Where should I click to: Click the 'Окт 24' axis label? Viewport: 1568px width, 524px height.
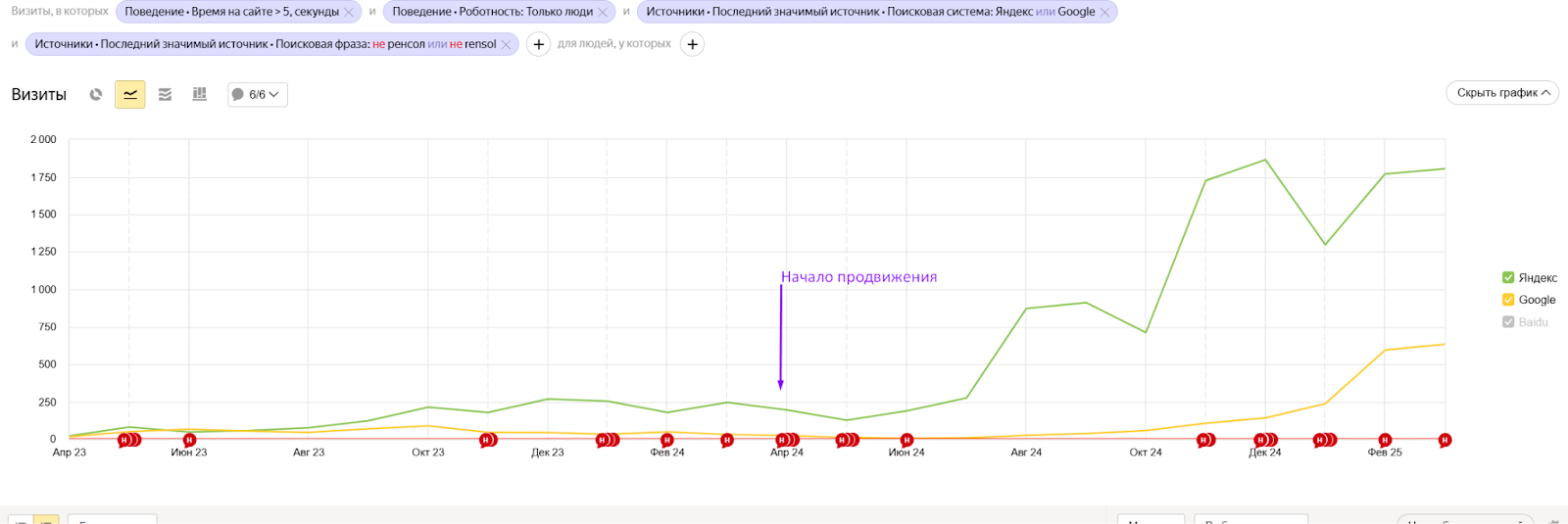point(1146,453)
